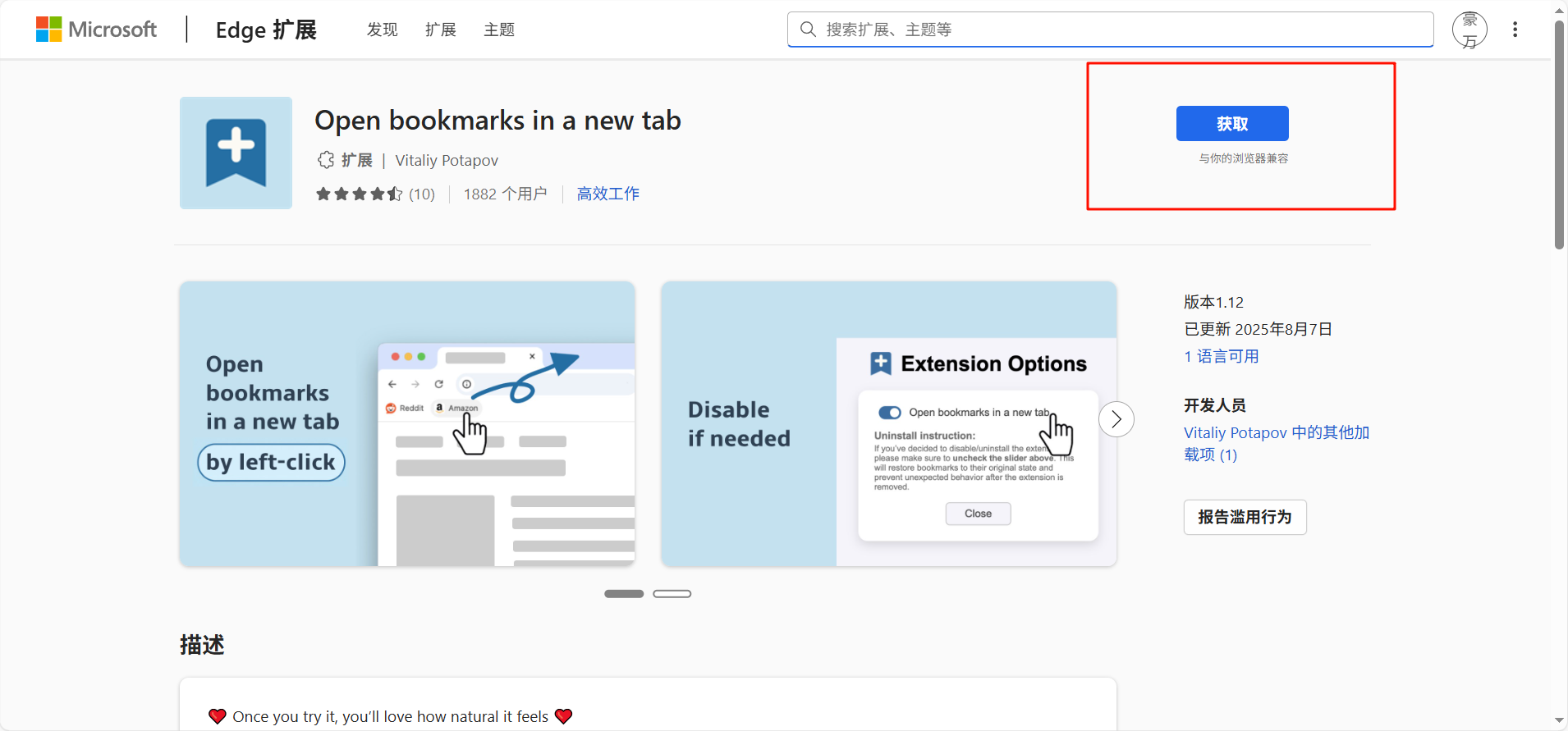Image resolution: width=1568 pixels, height=731 pixels.
Task: Click the blue 获取 button
Action: pyautogui.click(x=1232, y=124)
